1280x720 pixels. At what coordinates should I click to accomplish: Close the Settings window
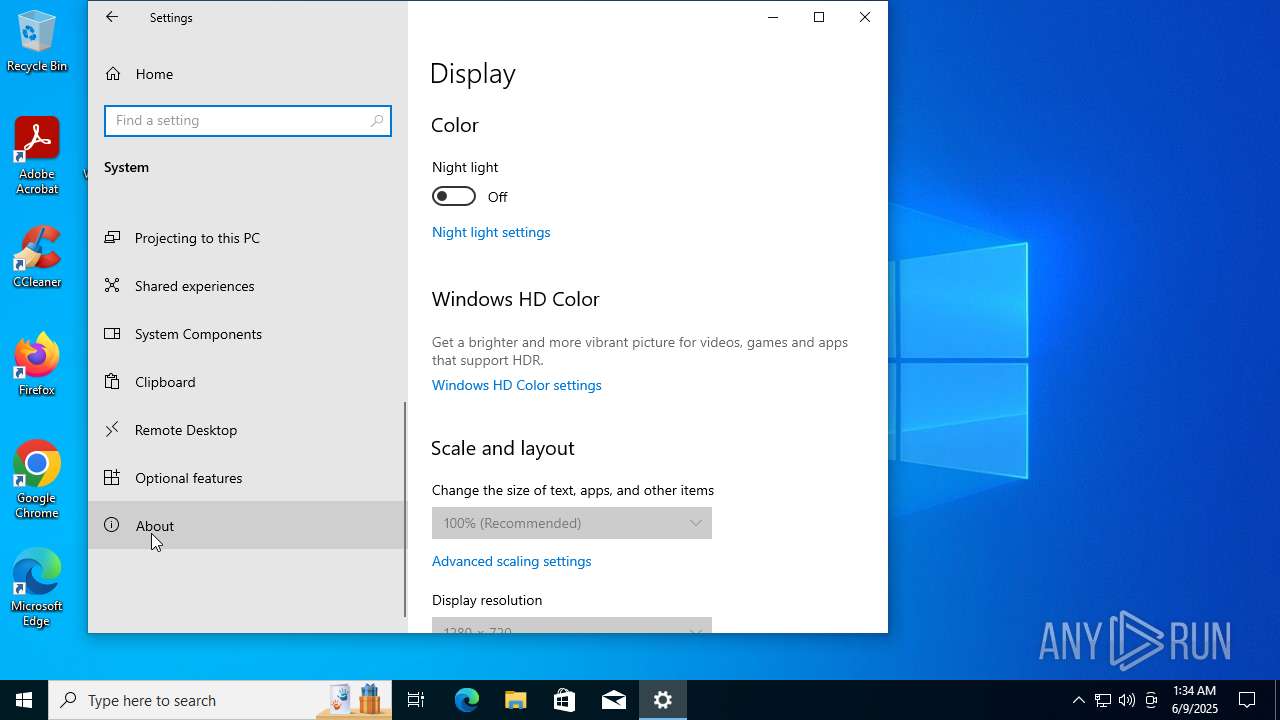coord(865,17)
